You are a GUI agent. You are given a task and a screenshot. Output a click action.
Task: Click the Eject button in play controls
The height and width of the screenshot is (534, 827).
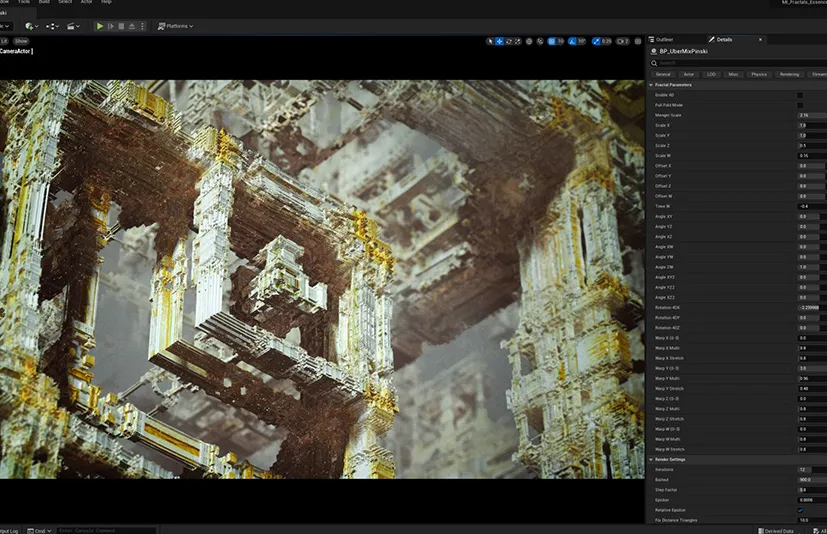pos(132,26)
